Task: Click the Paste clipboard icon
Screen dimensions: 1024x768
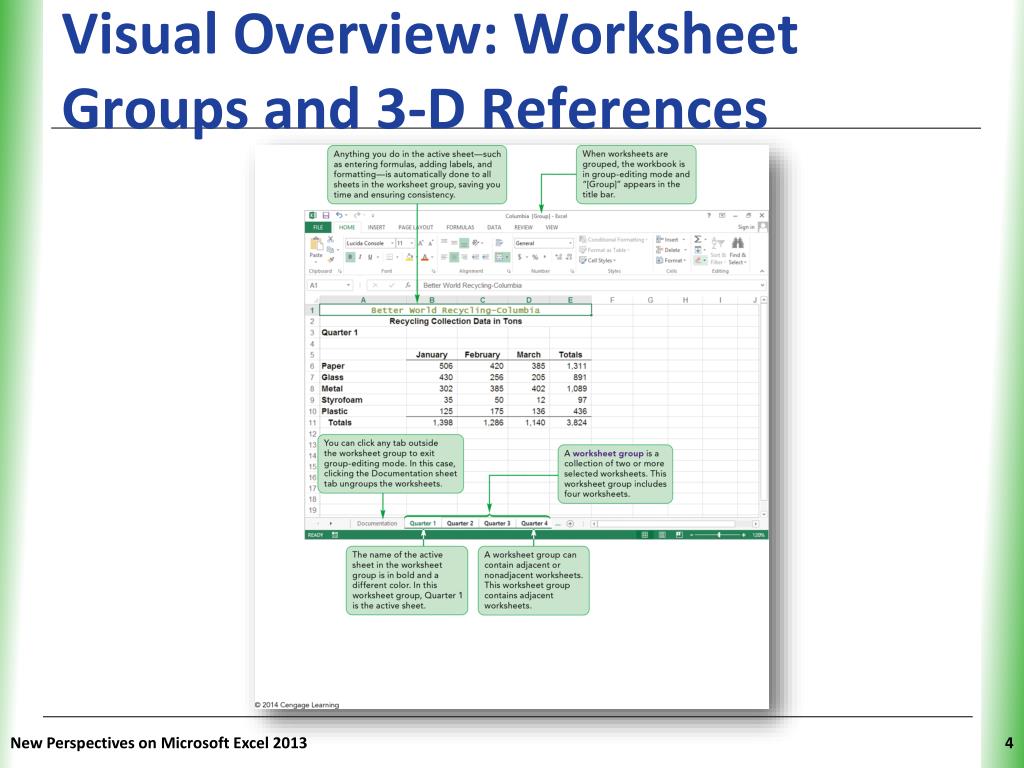Action: pyautogui.click(x=316, y=244)
